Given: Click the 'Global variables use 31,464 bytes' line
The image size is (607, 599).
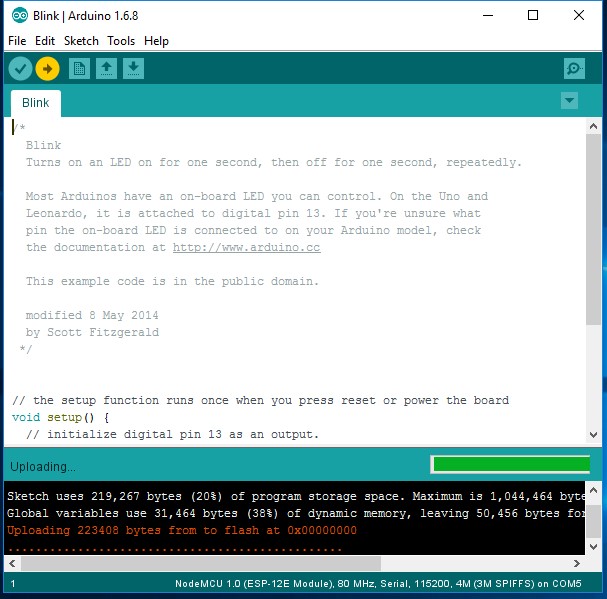Looking at the screenshot, I should [296, 513].
